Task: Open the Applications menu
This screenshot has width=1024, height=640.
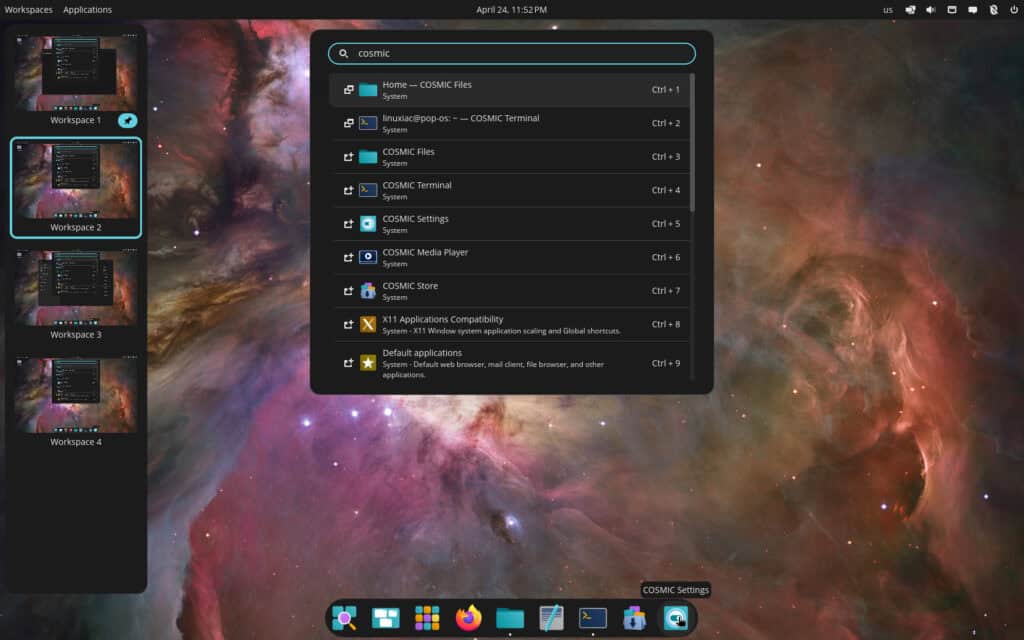Action: tap(88, 9)
